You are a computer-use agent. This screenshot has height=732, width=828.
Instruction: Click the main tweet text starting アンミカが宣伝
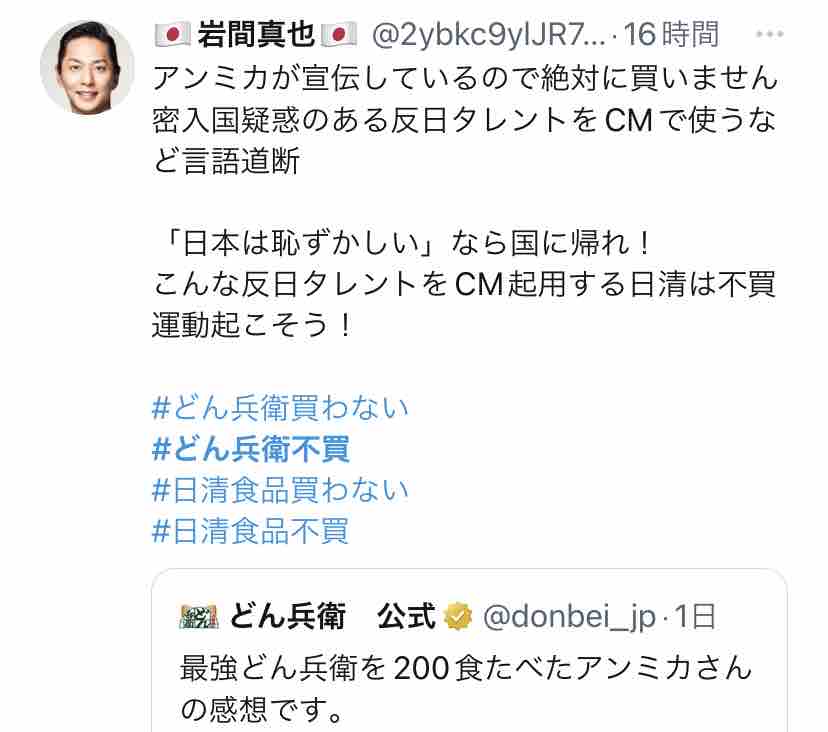pyautogui.click(x=465, y=119)
